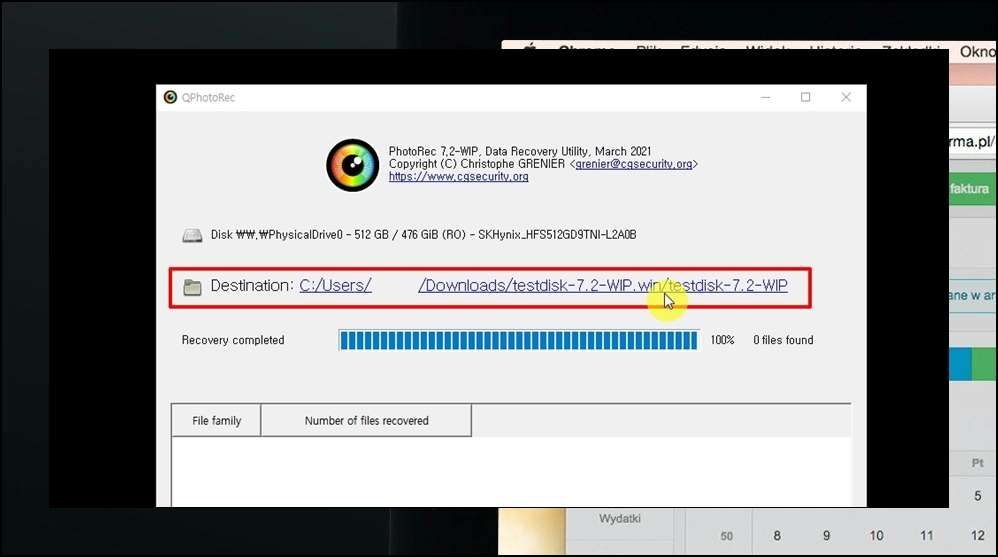Click the PhotoRec colorful eye logo
This screenshot has height=557, width=998.
(353, 165)
